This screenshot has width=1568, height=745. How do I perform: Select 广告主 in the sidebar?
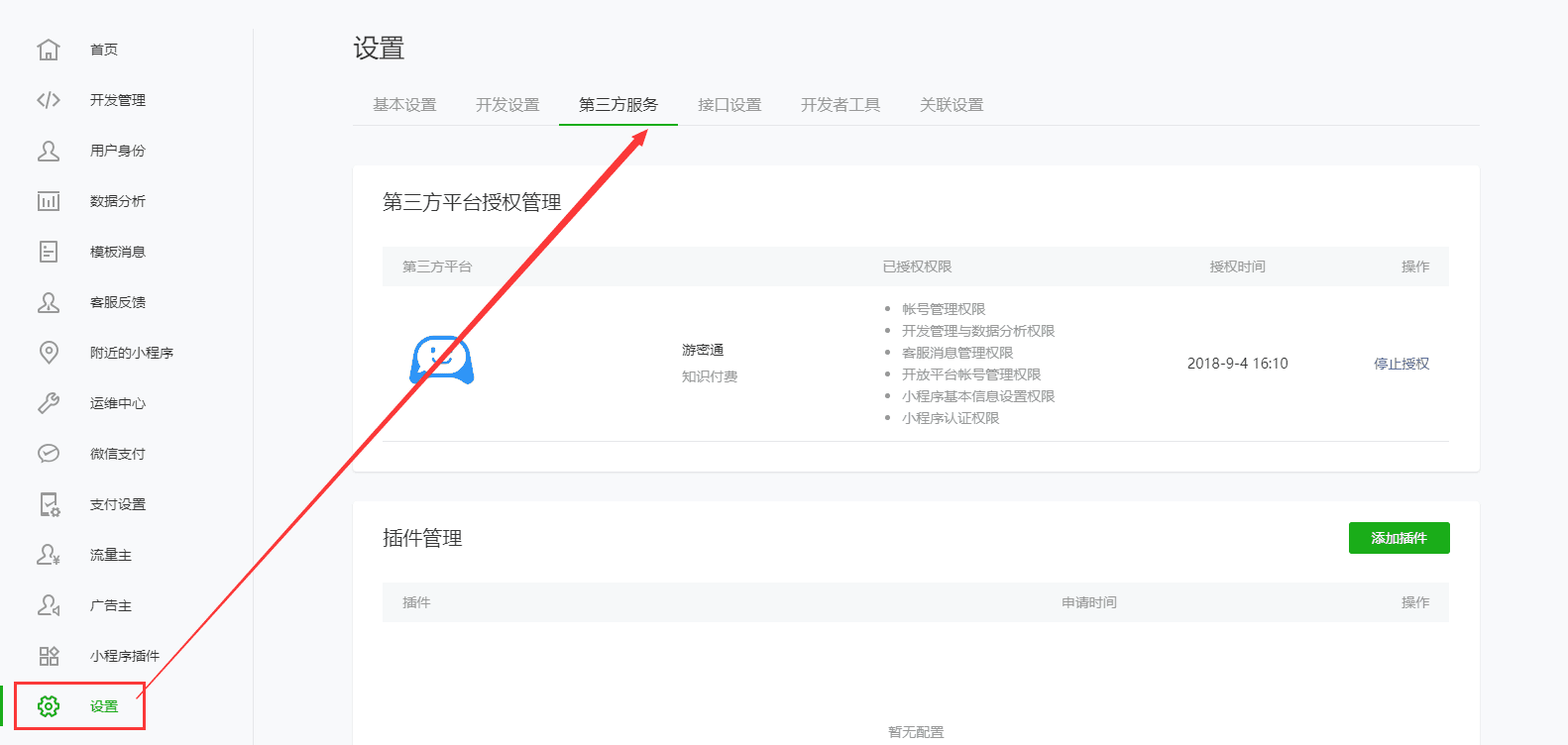tap(110, 605)
